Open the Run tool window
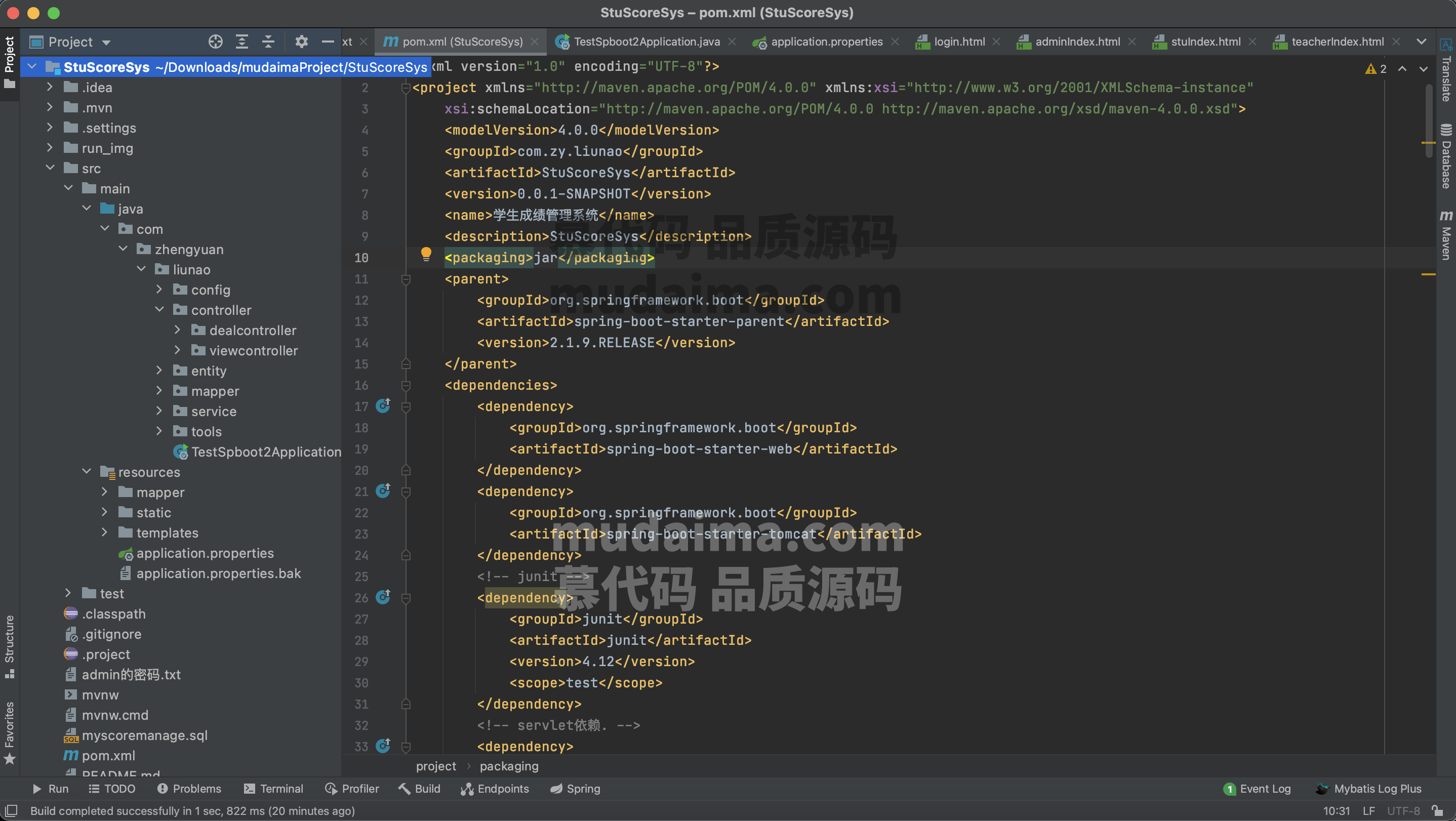The image size is (1456, 821). pyautogui.click(x=50, y=788)
